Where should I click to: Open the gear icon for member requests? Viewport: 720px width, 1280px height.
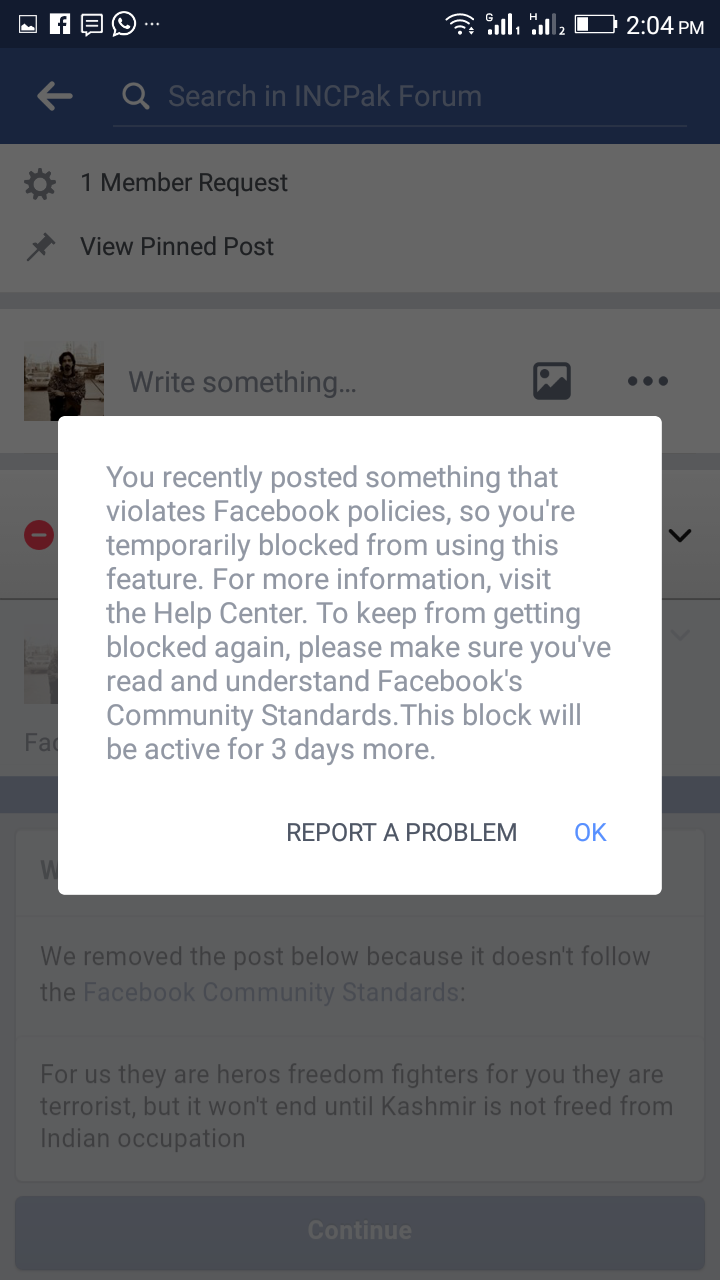tap(40, 184)
